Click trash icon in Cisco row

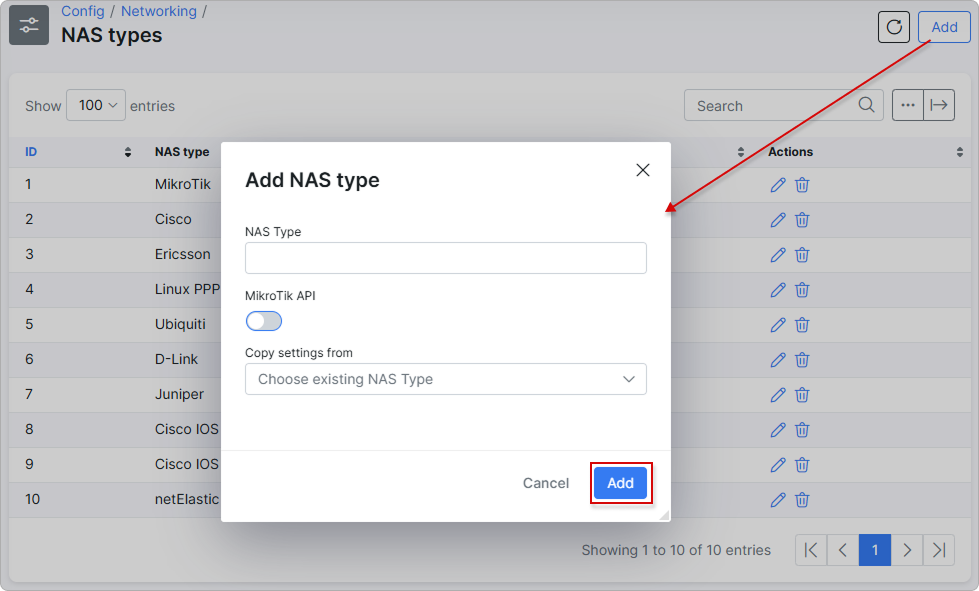[x=802, y=220]
